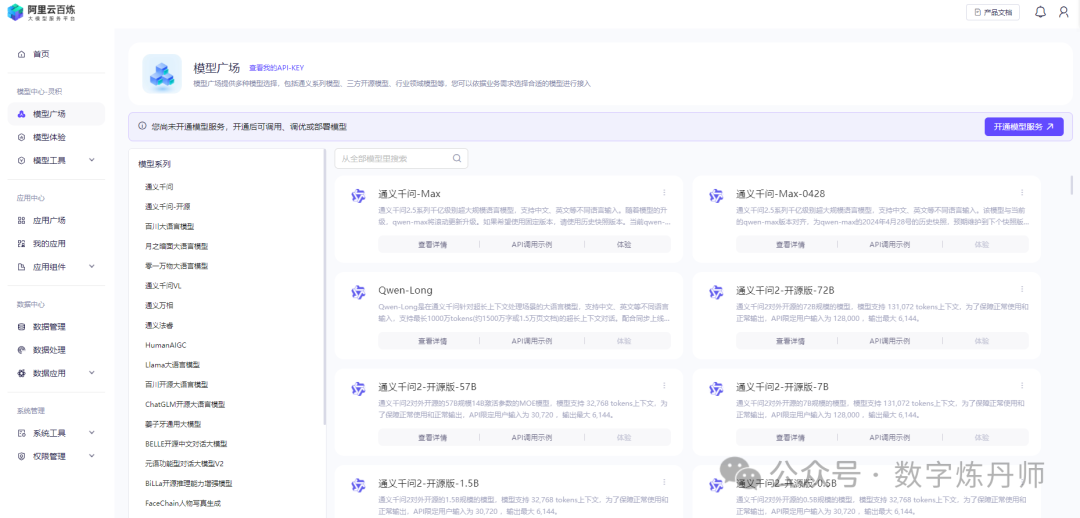
Task: Click the 通义千问-Max model logo icon
Action: click(x=358, y=196)
